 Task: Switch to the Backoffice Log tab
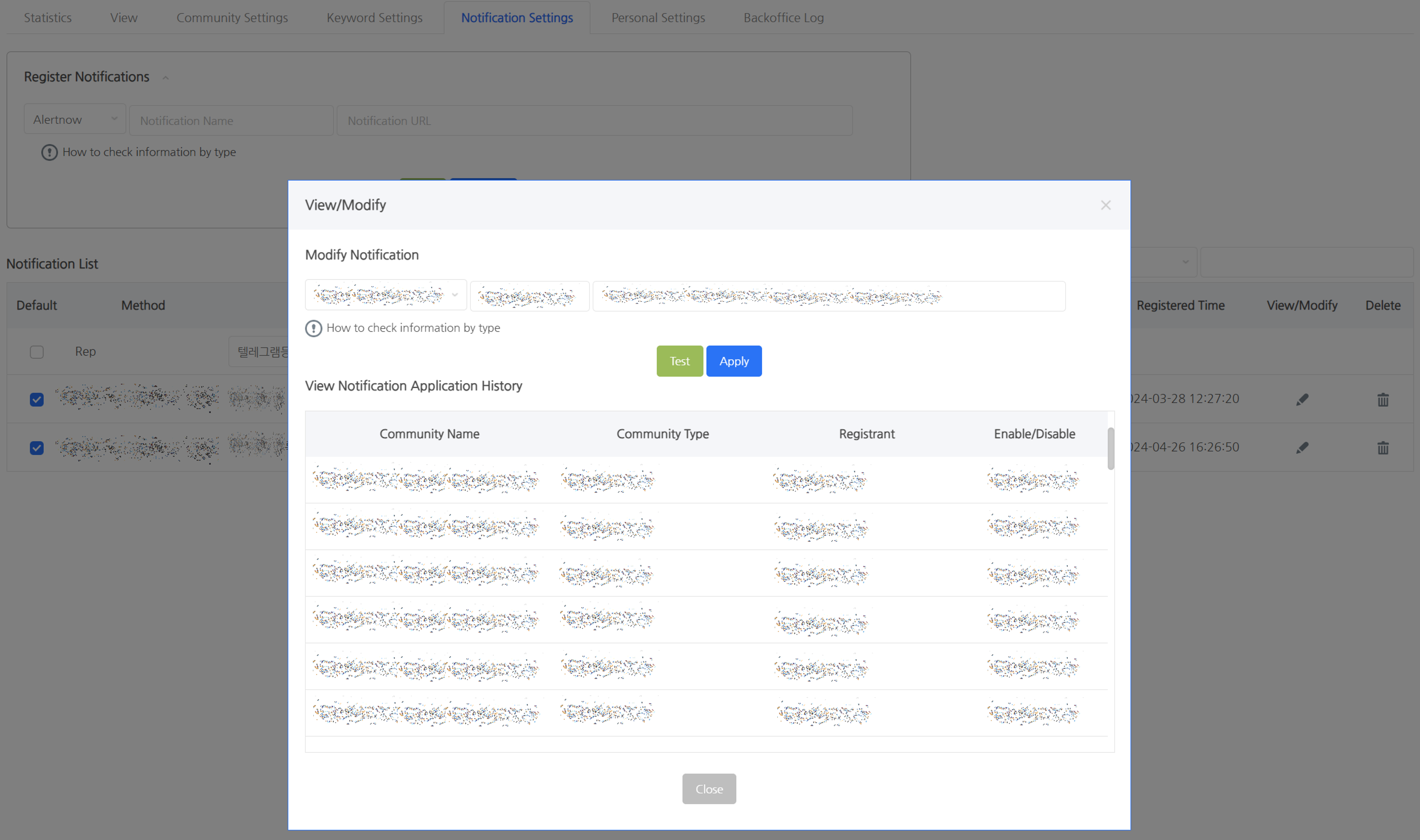783,18
